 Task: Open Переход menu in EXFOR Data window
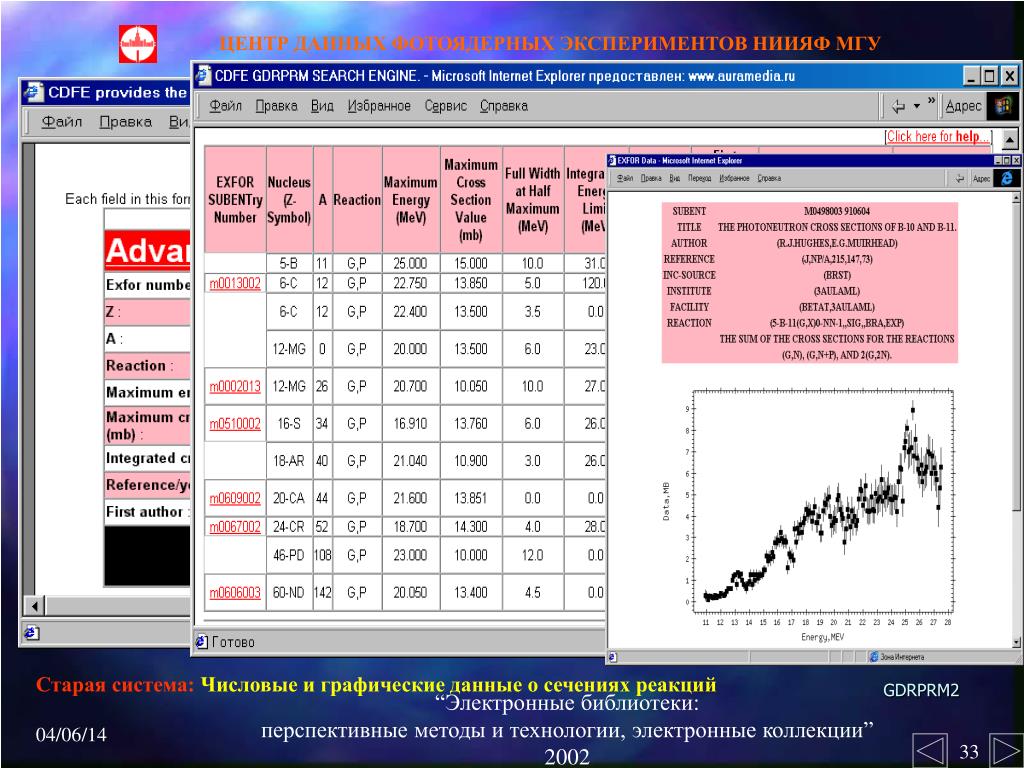pyautogui.click(x=699, y=178)
